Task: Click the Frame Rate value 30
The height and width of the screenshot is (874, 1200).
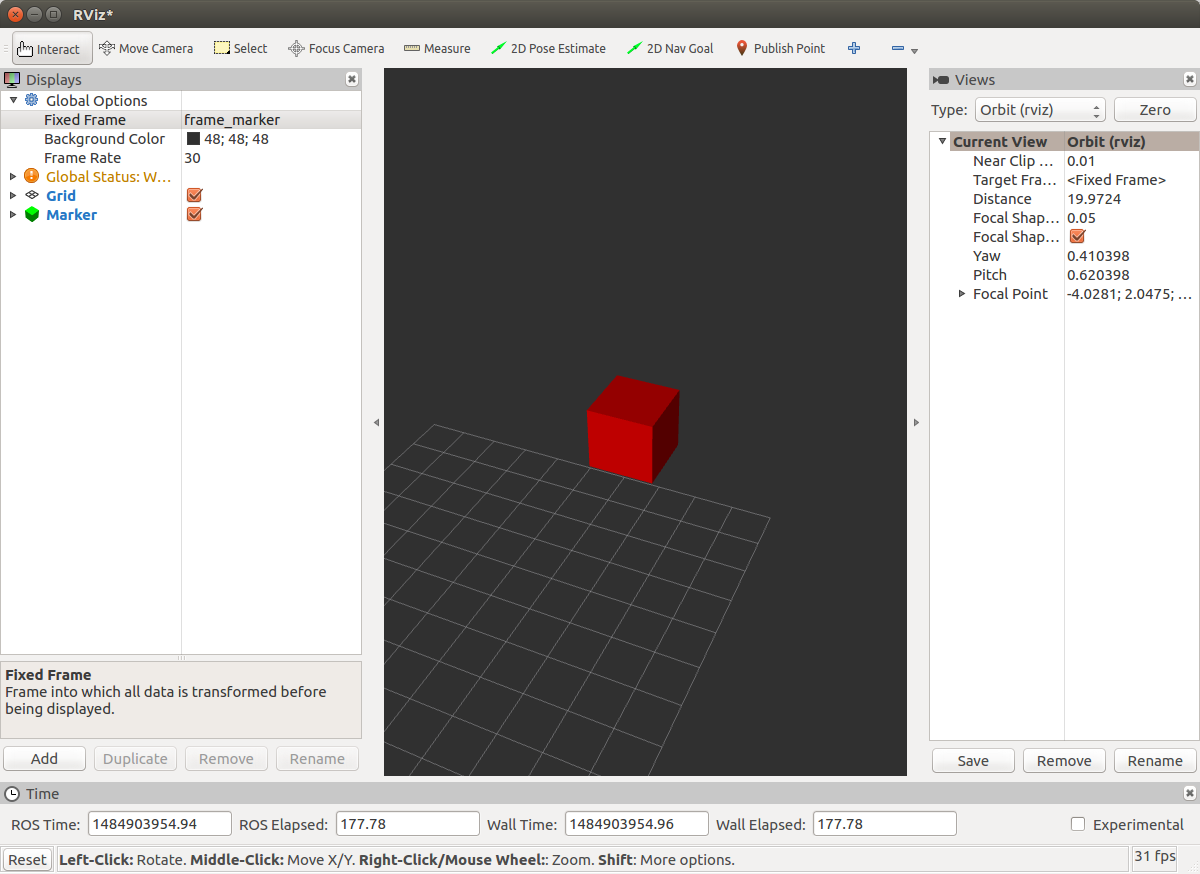Action: click(192, 158)
